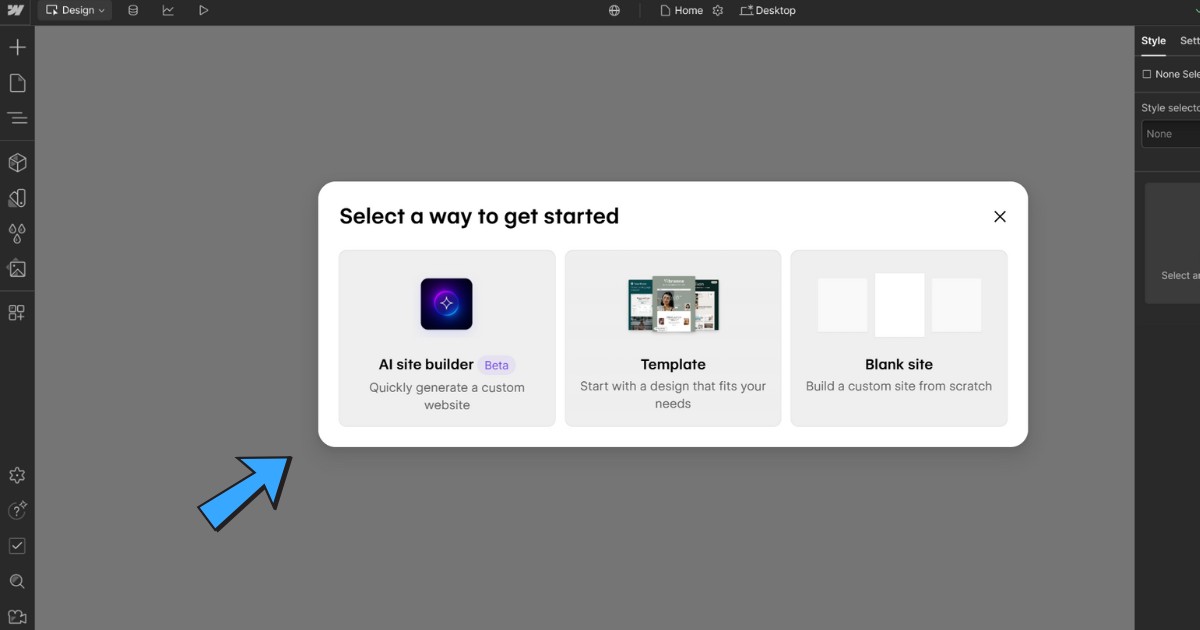The width and height of the screenshot is (1200, 630).
Task: Click the CMS database icon
Action: (133, 10)
